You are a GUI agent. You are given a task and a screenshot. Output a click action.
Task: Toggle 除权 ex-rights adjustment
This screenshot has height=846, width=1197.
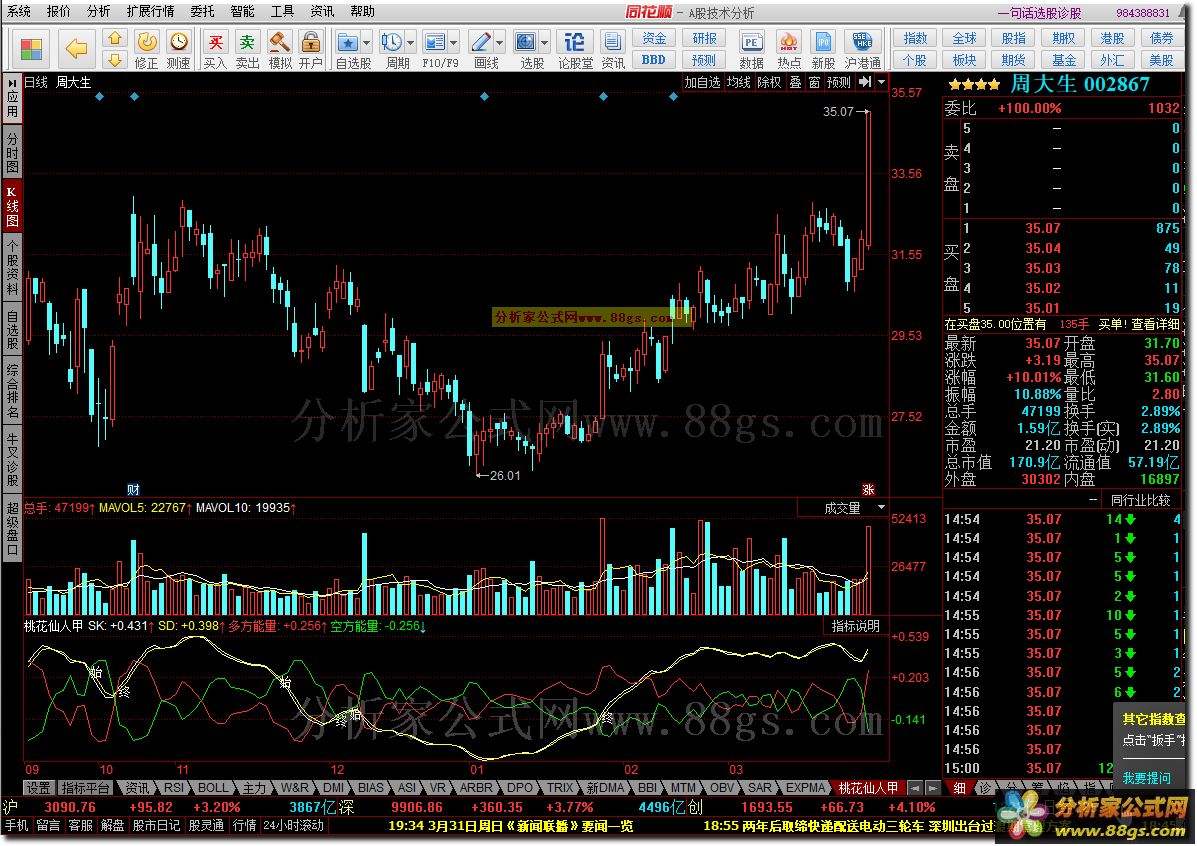tap(770, 82)
